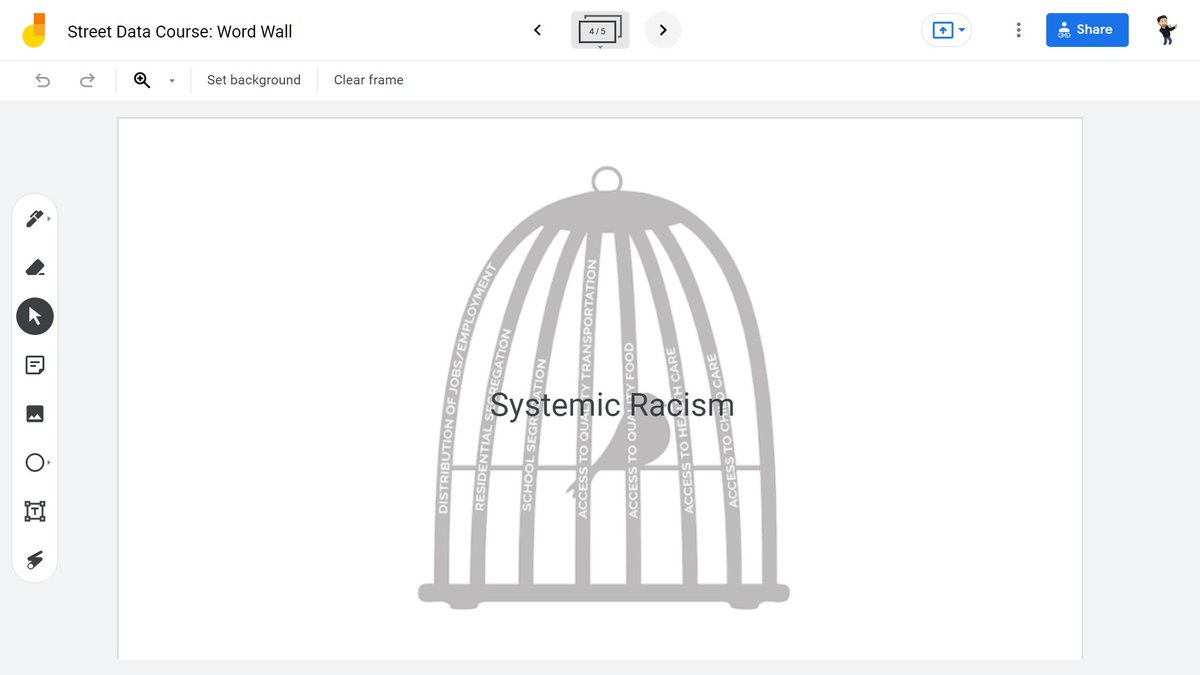This screenshot has height=675, width=1200.
Task: Select the Circle shape tool
Action: click(x=35, y=462)
